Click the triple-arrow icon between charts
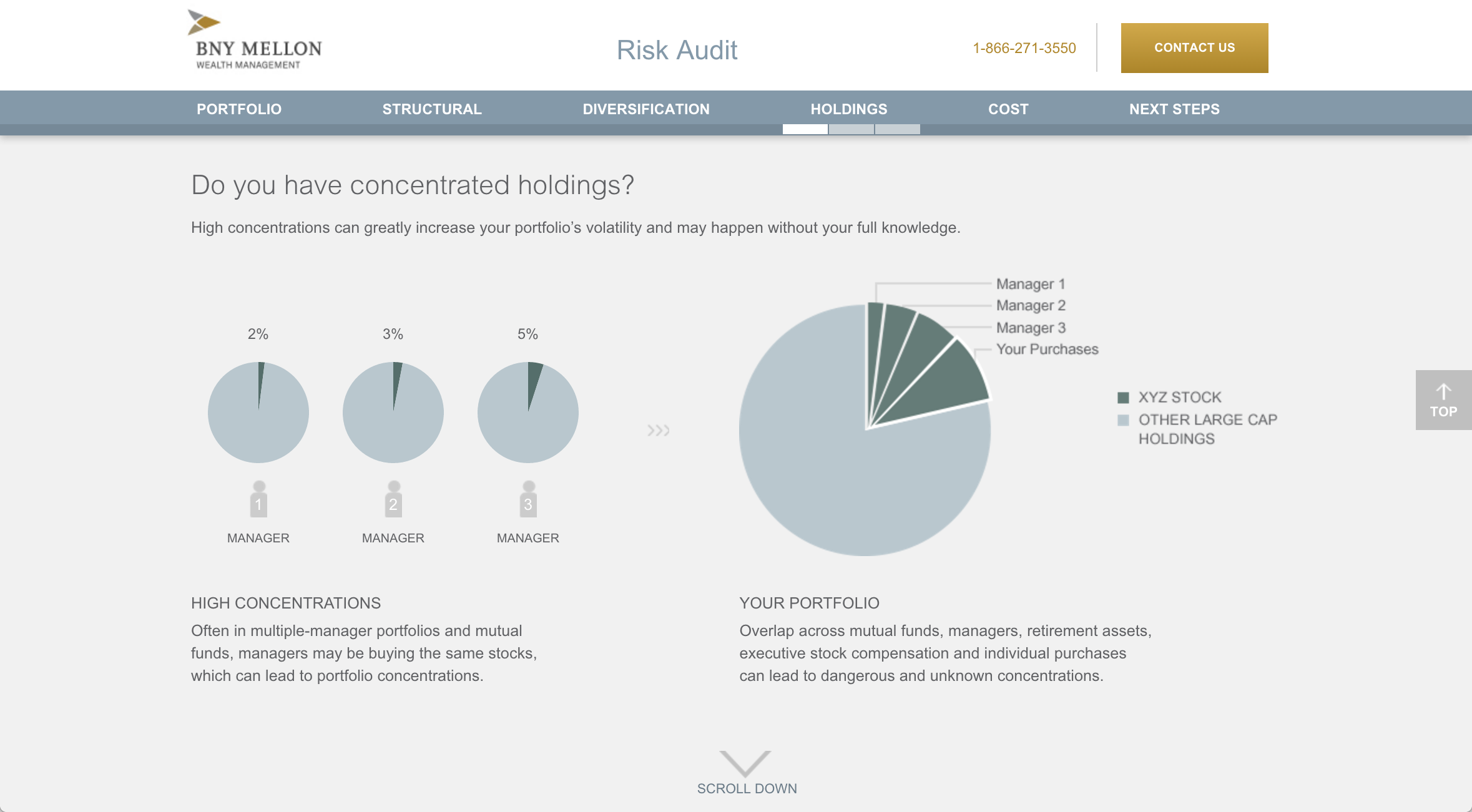Viewport: 1472px width, 812px height. pos(659,431)
